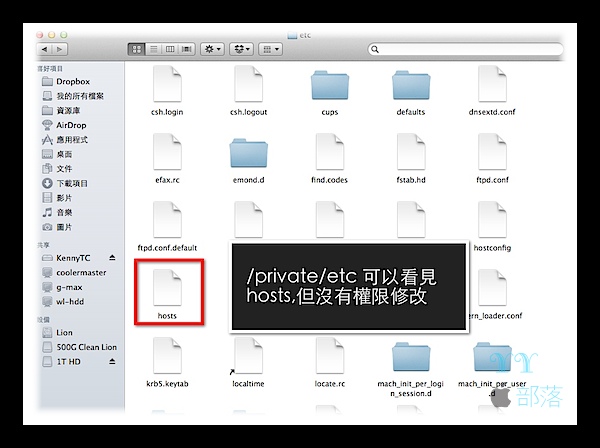Click the search field
Image resolution: width=600 pixels, height=448 pixels.
pos(465,49)
